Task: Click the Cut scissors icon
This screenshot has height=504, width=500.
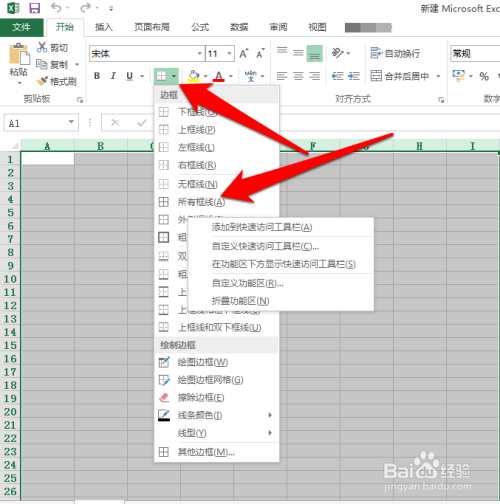Action: coord(42,47)
